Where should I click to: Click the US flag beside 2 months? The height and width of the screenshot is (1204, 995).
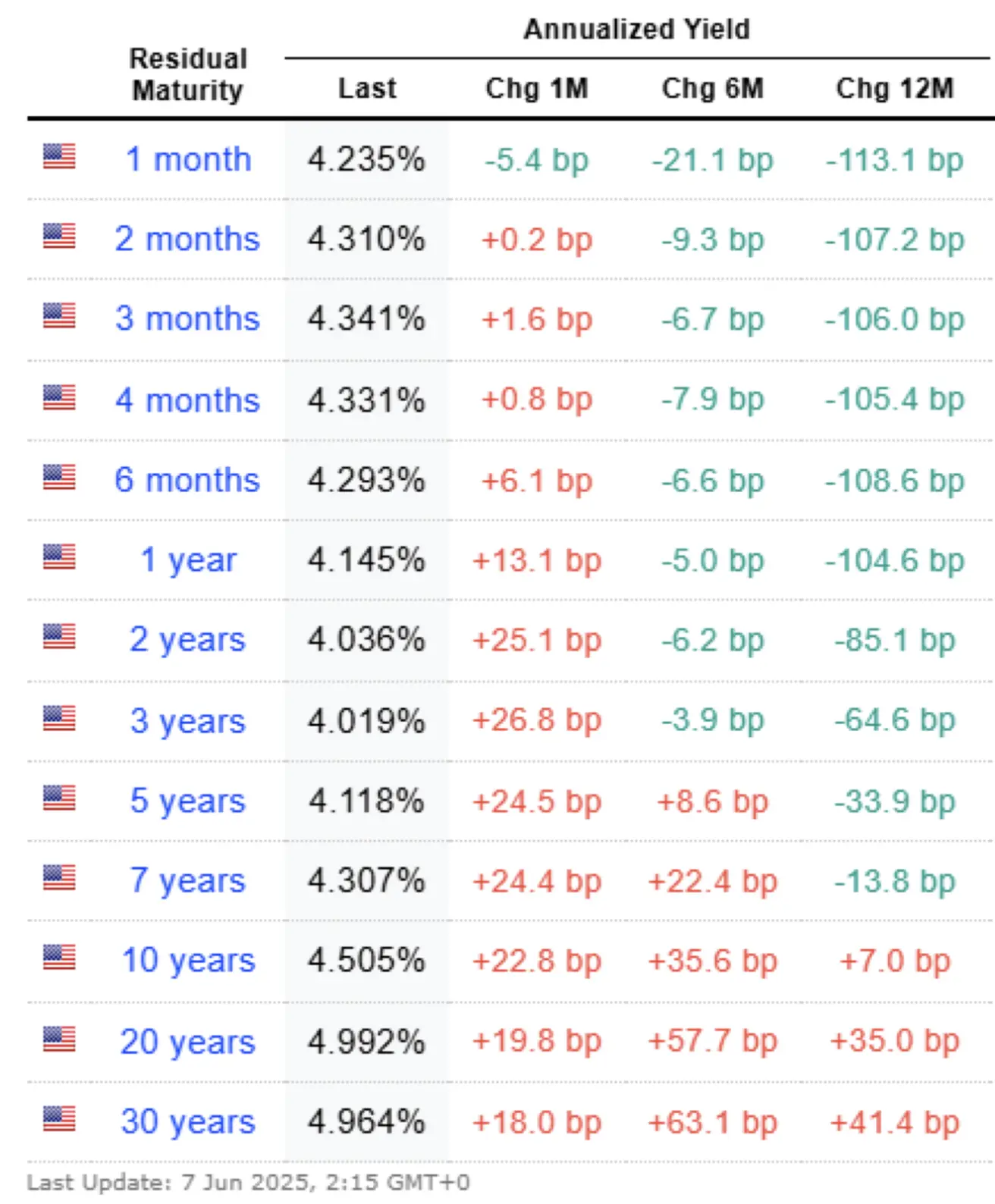point(59,236)
